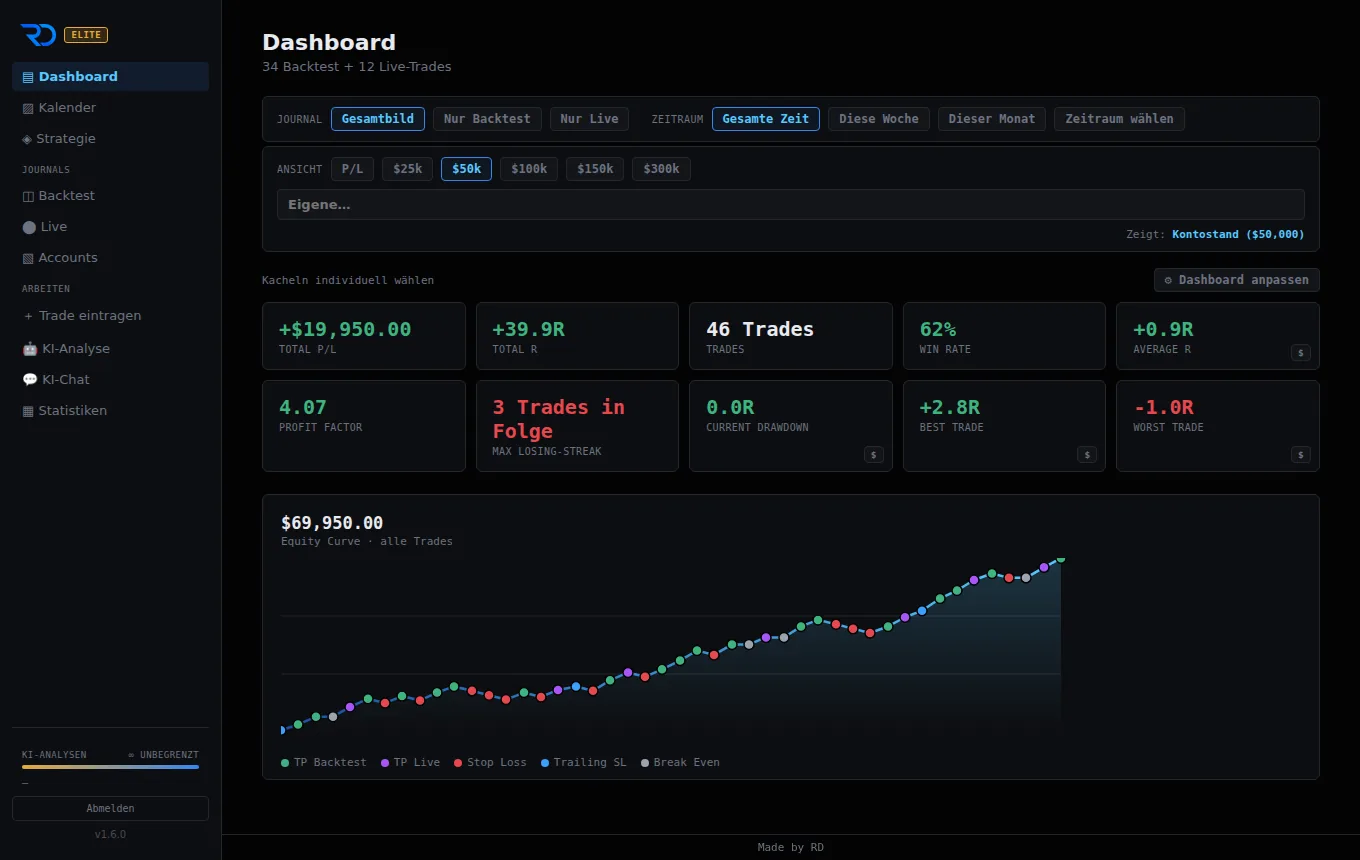Click the $69,950.00 equity value
Viewport: 1360px width, 860px height.
332,523
